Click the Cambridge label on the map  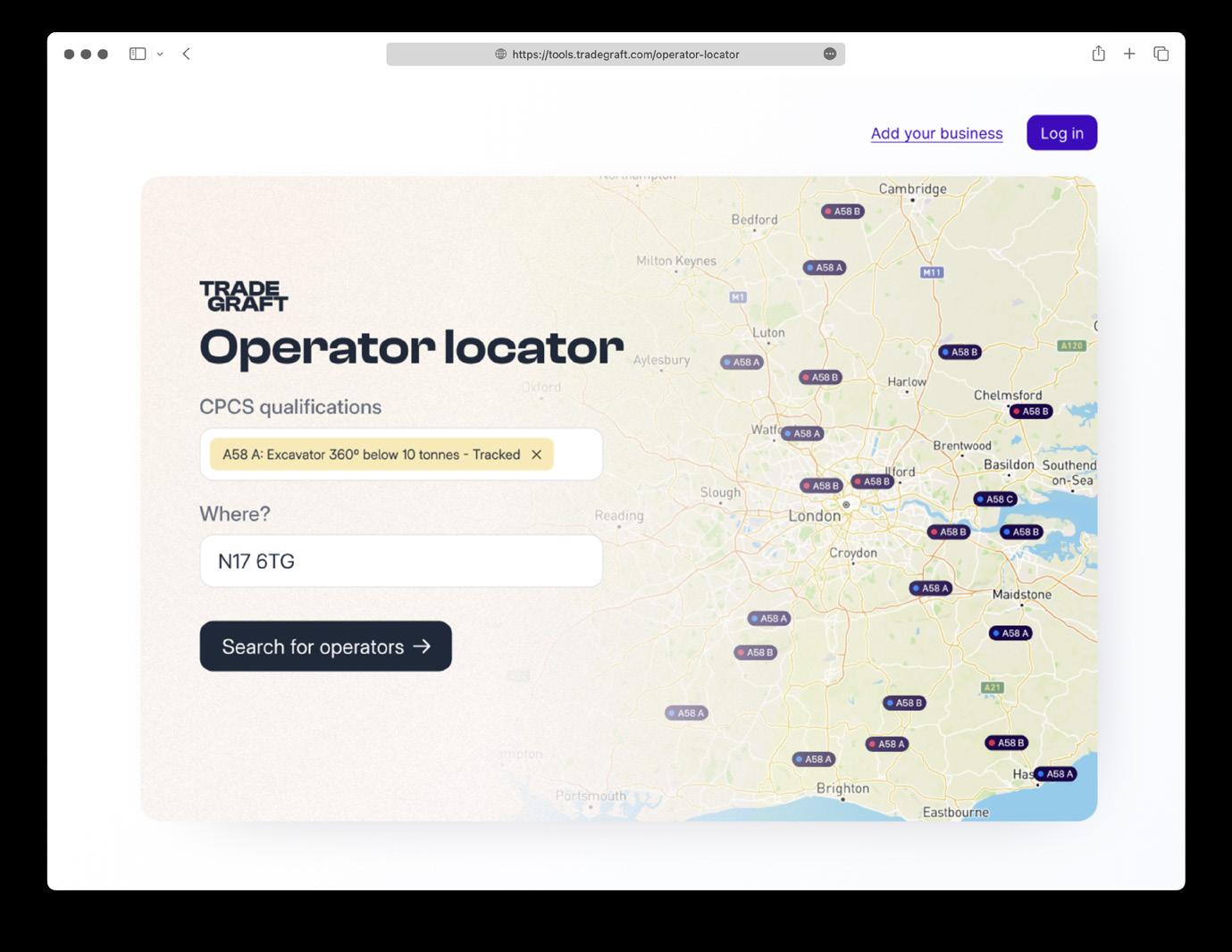click(912, 188)
